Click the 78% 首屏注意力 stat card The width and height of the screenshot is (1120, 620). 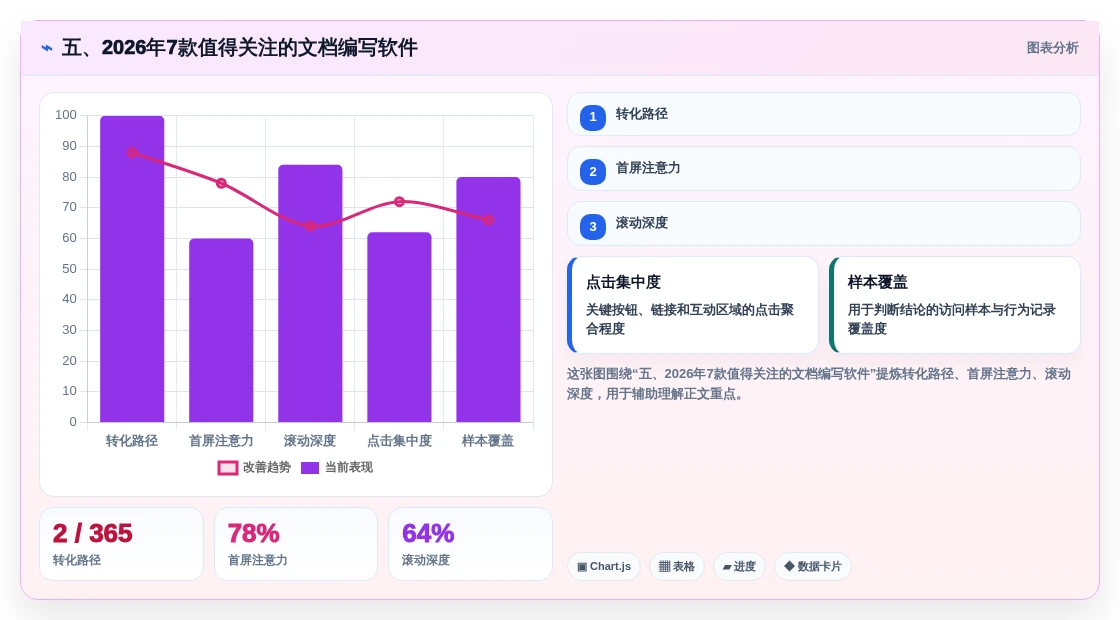[296, 544]
